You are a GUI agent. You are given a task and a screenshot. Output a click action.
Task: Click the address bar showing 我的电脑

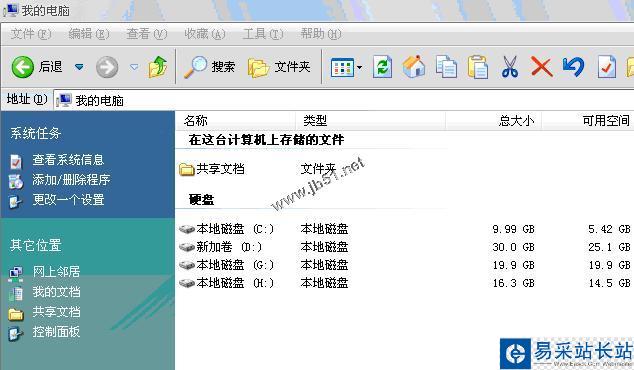344,100
